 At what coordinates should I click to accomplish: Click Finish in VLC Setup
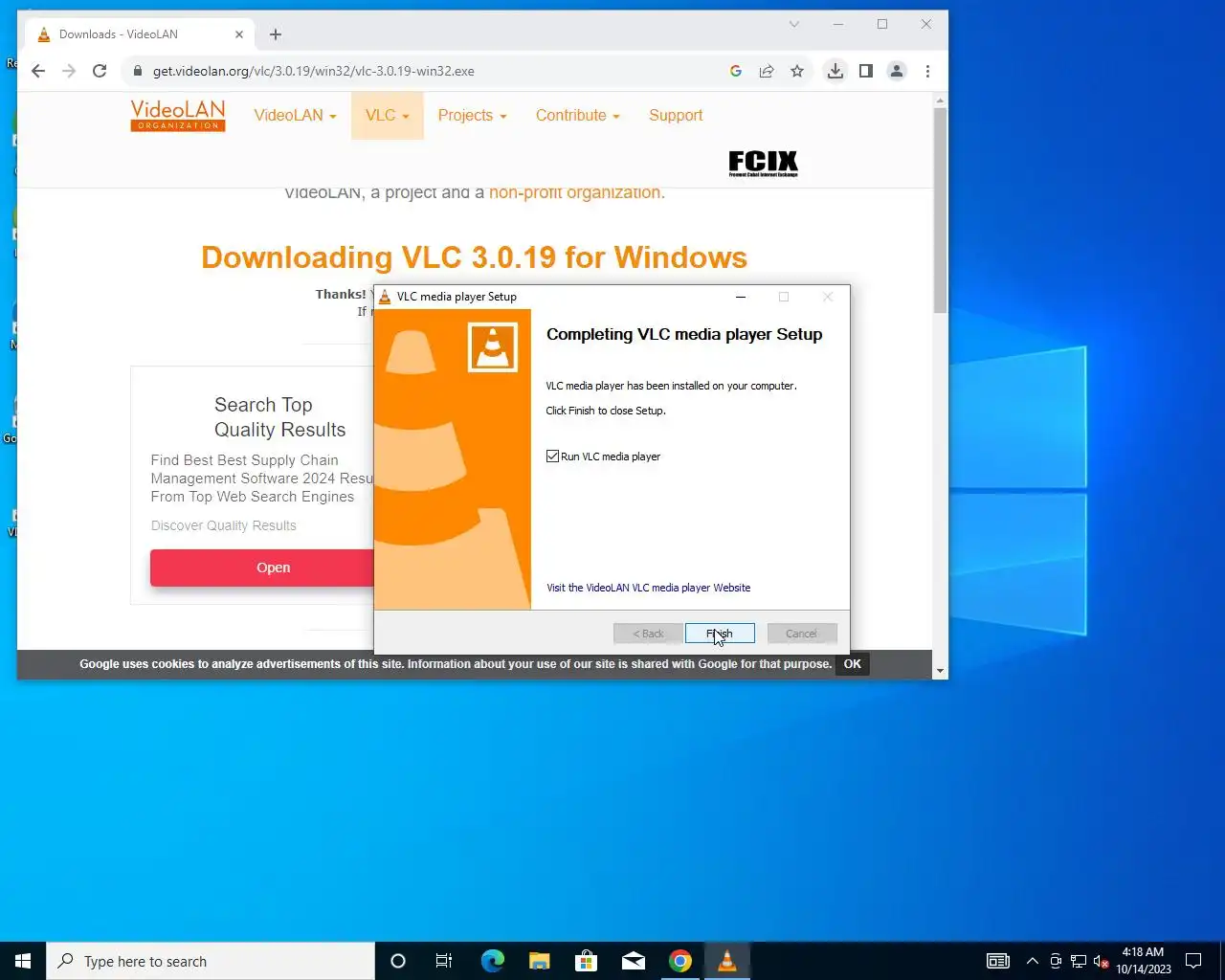720,634
